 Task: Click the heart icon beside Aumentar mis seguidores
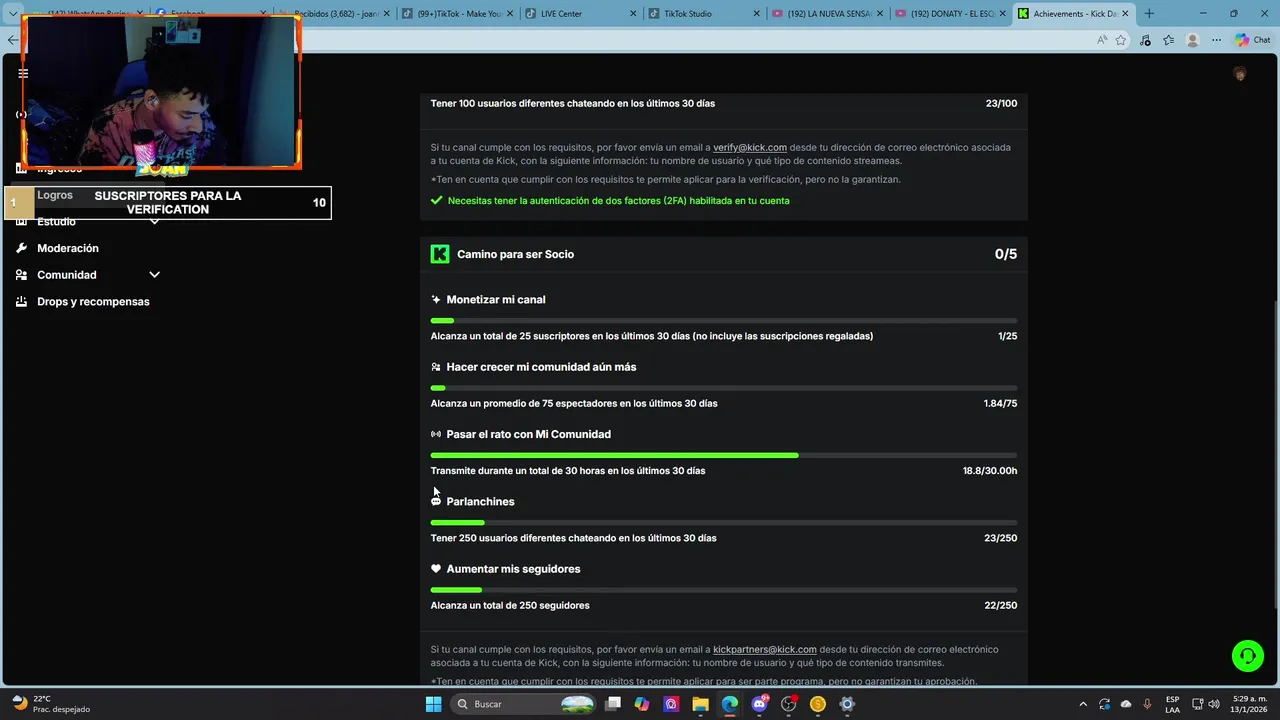(x=436, y=569)
